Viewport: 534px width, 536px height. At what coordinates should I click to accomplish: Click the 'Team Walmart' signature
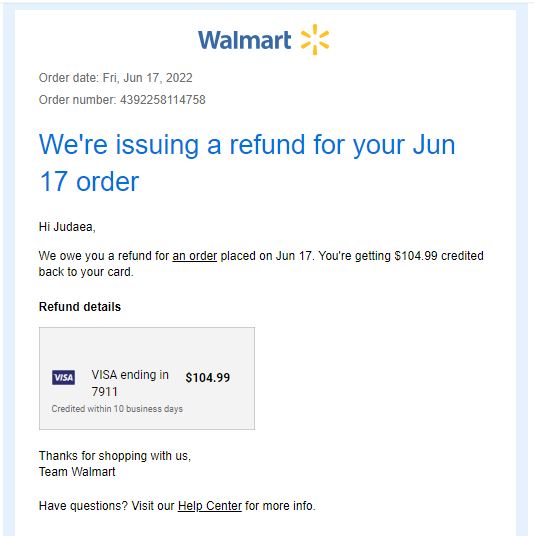click(x=77, y=472)
